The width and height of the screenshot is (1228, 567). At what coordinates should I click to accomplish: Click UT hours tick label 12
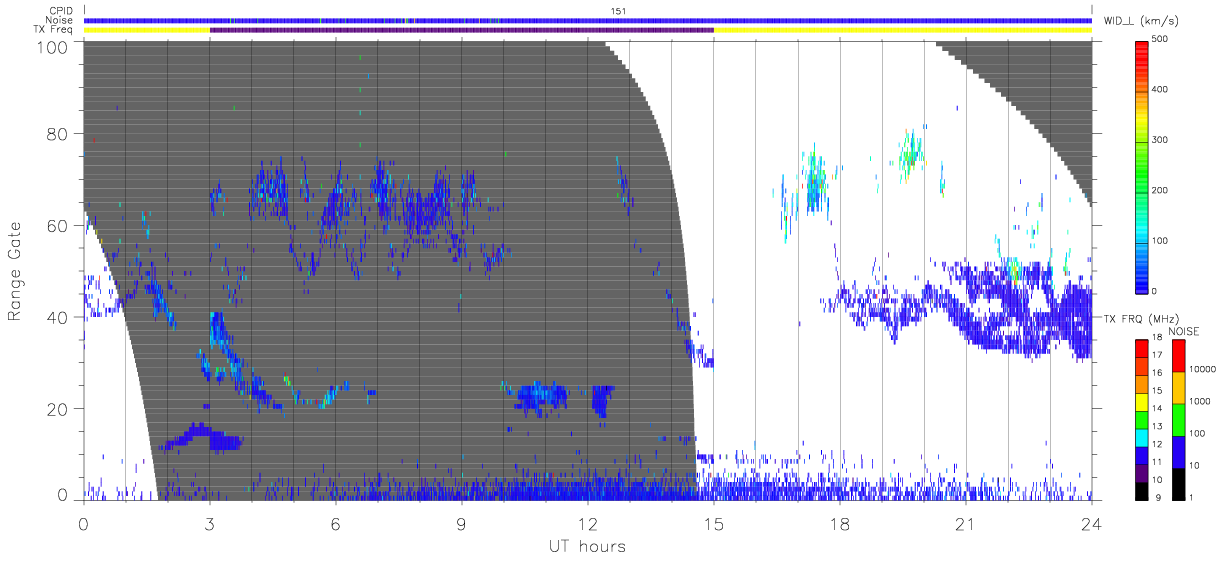(587, 524)
